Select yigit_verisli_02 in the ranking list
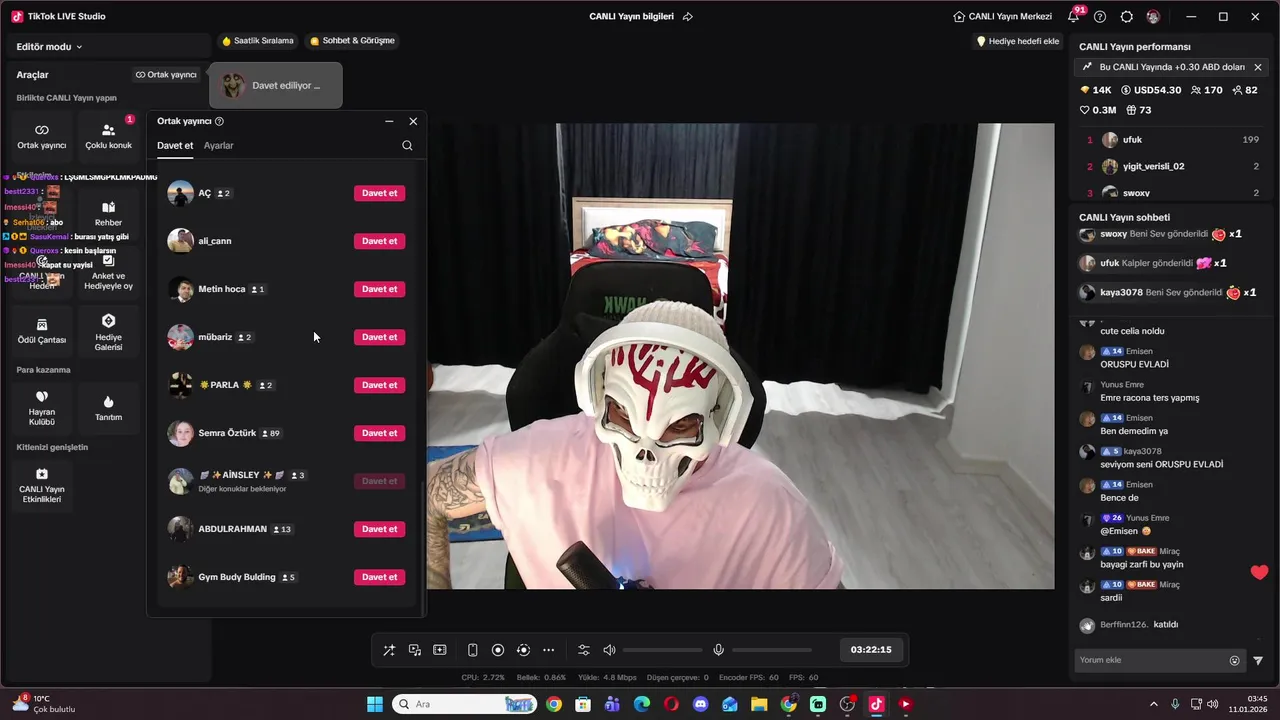Viewport: 1280px width, 720px height. pyautogui.click(x=1172, y=166)
